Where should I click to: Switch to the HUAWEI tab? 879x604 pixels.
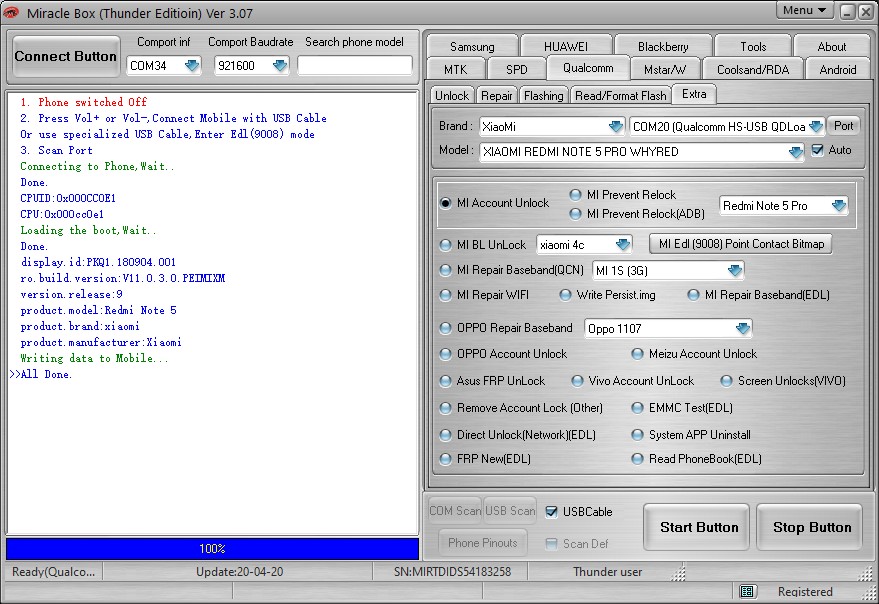pyautogui.click(x=566, y=47)
